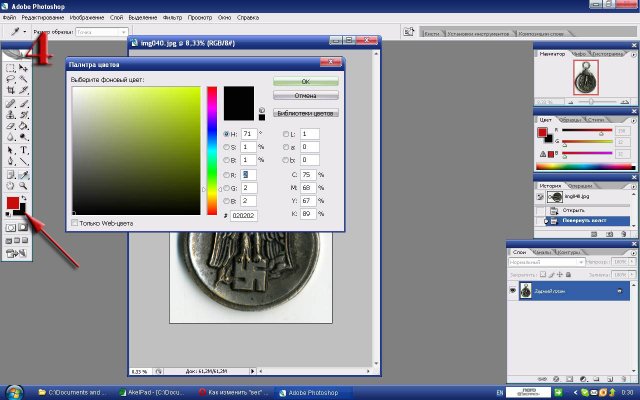Click OK in the color palette dialog
Viewport: 640px width, 400px height.
pos(306,82)
